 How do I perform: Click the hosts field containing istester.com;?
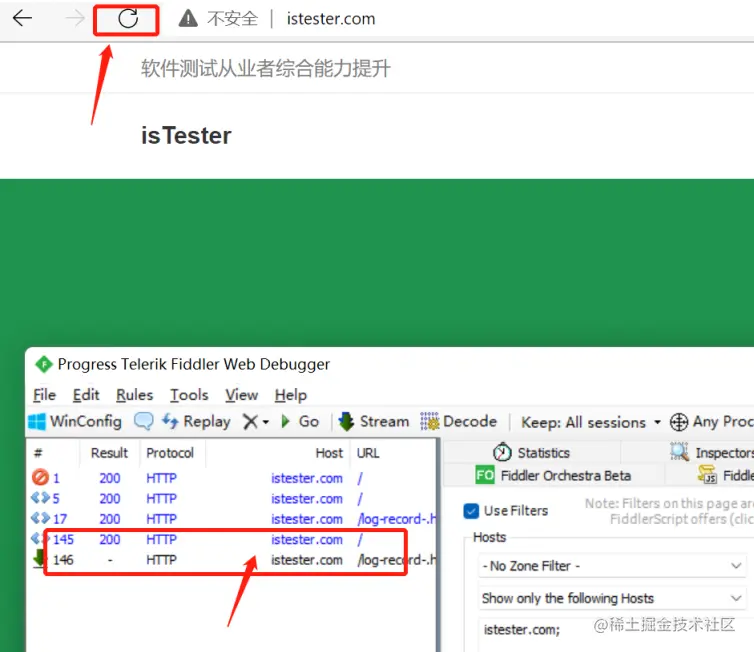612,633
